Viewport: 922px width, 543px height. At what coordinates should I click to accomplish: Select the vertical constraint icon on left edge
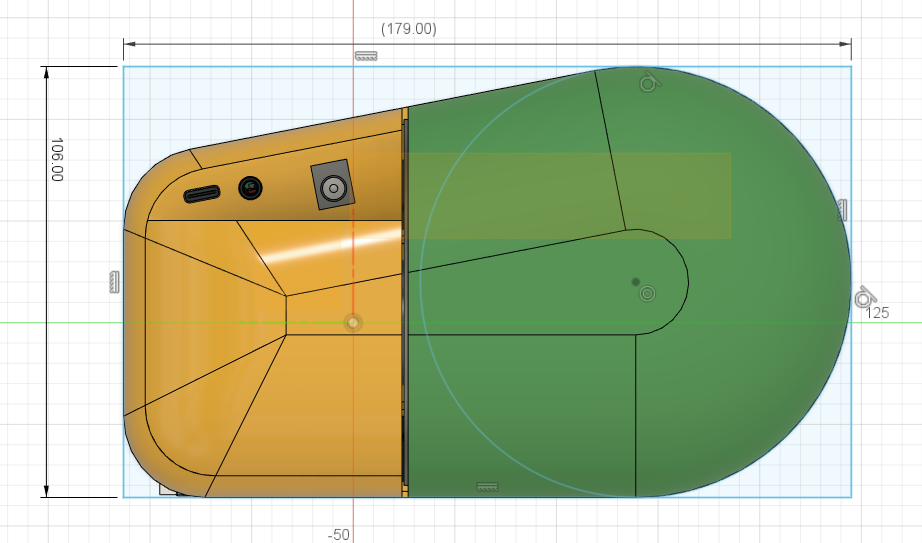[114, 283]
